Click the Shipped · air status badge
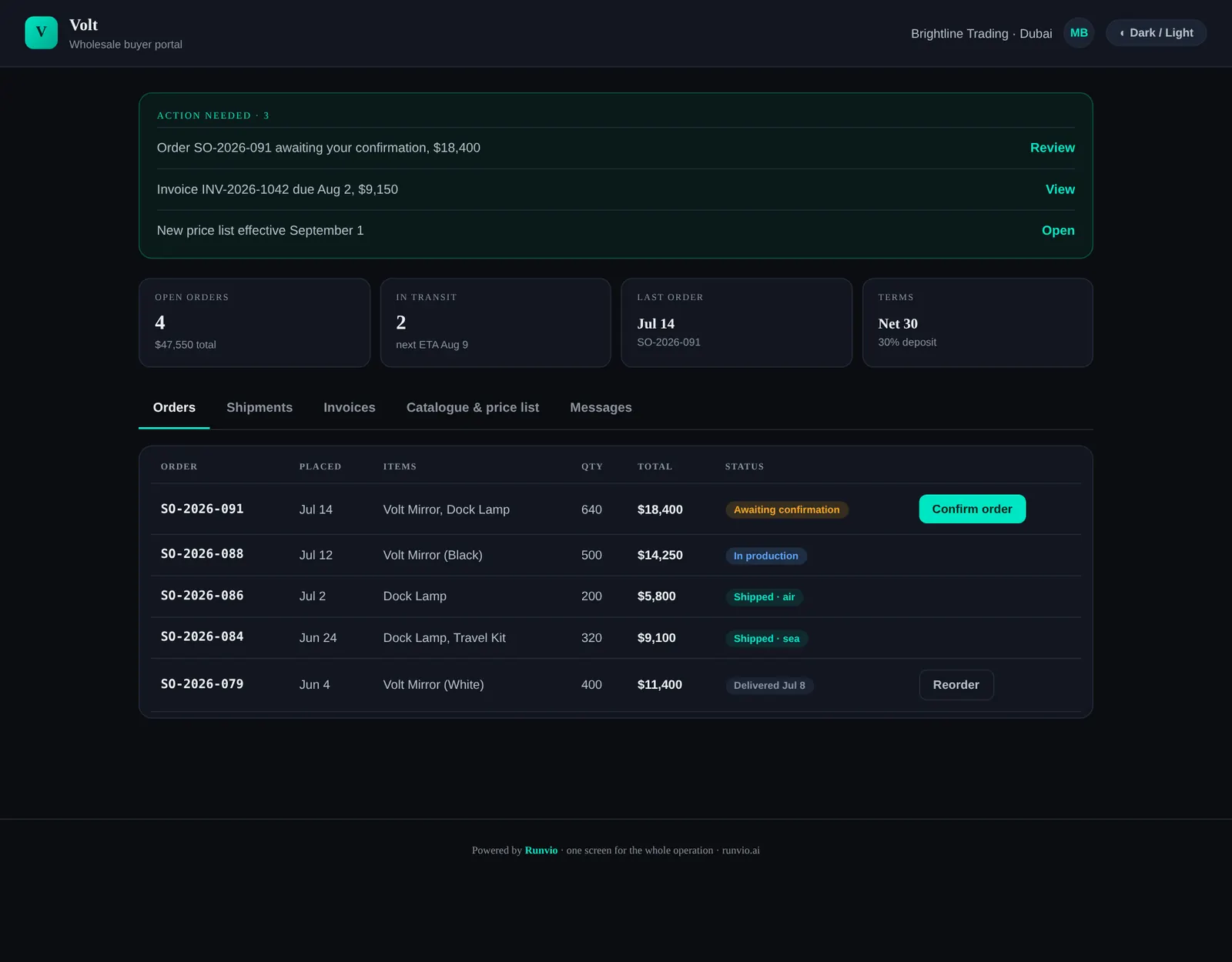Screen dimensions: 1232x962 (x=764, y=597)
